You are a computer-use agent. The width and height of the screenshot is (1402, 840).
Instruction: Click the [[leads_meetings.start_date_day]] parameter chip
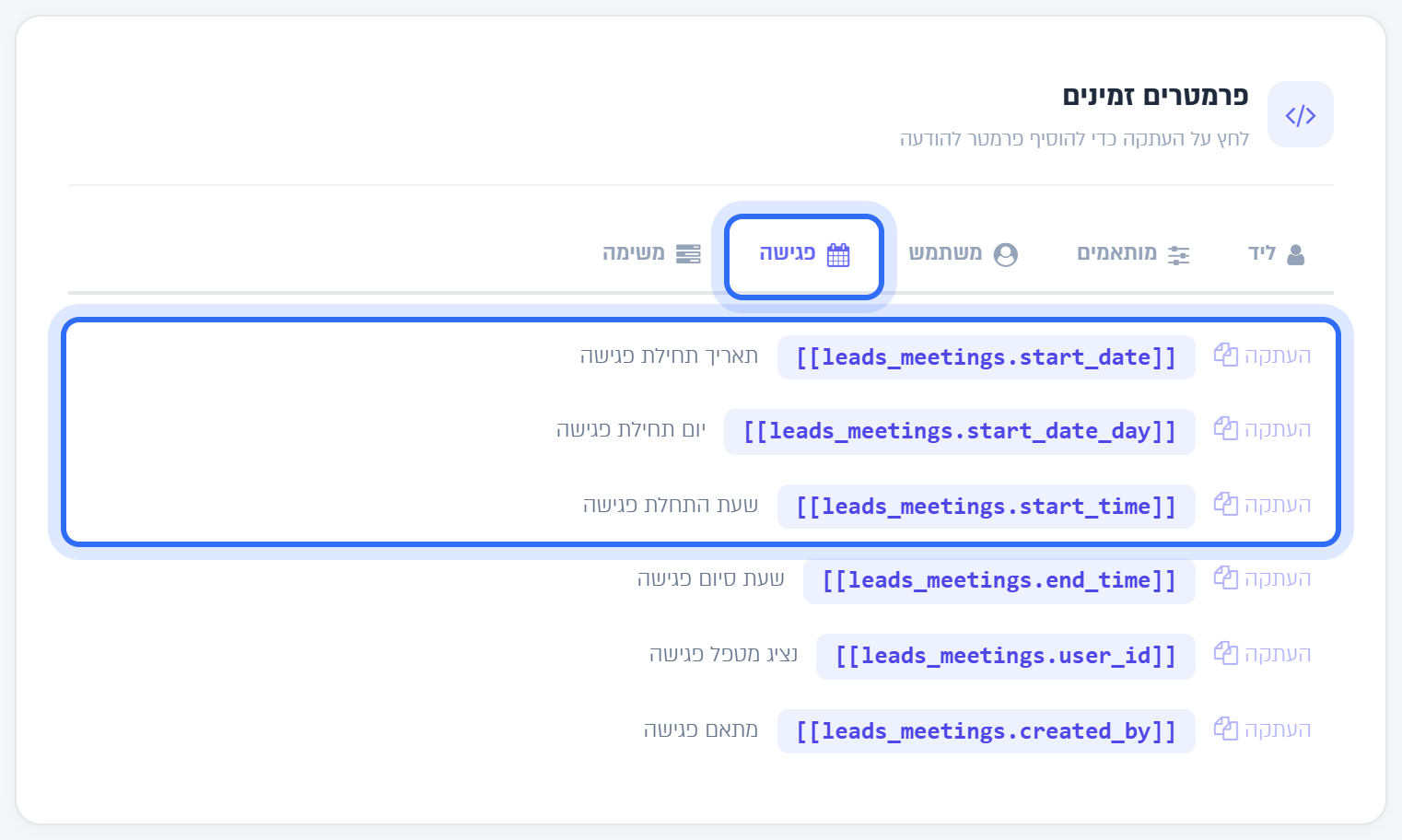(x=960, y=431)
